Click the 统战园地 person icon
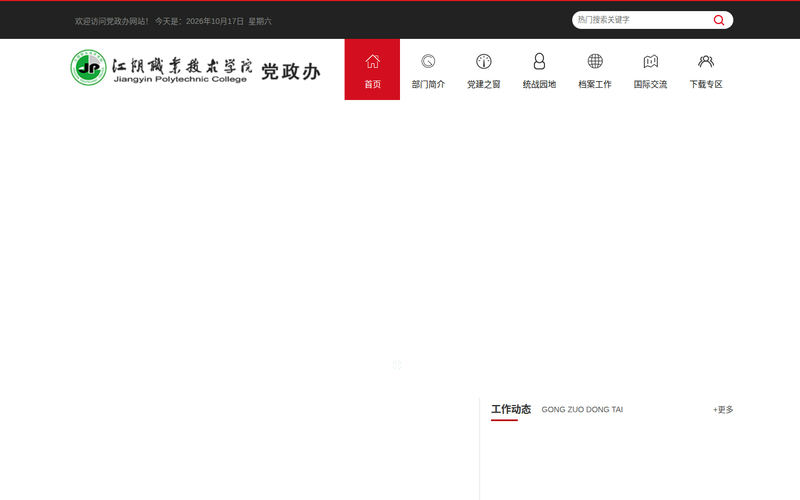This screenshot has width=800, height=500. [539, 61]
